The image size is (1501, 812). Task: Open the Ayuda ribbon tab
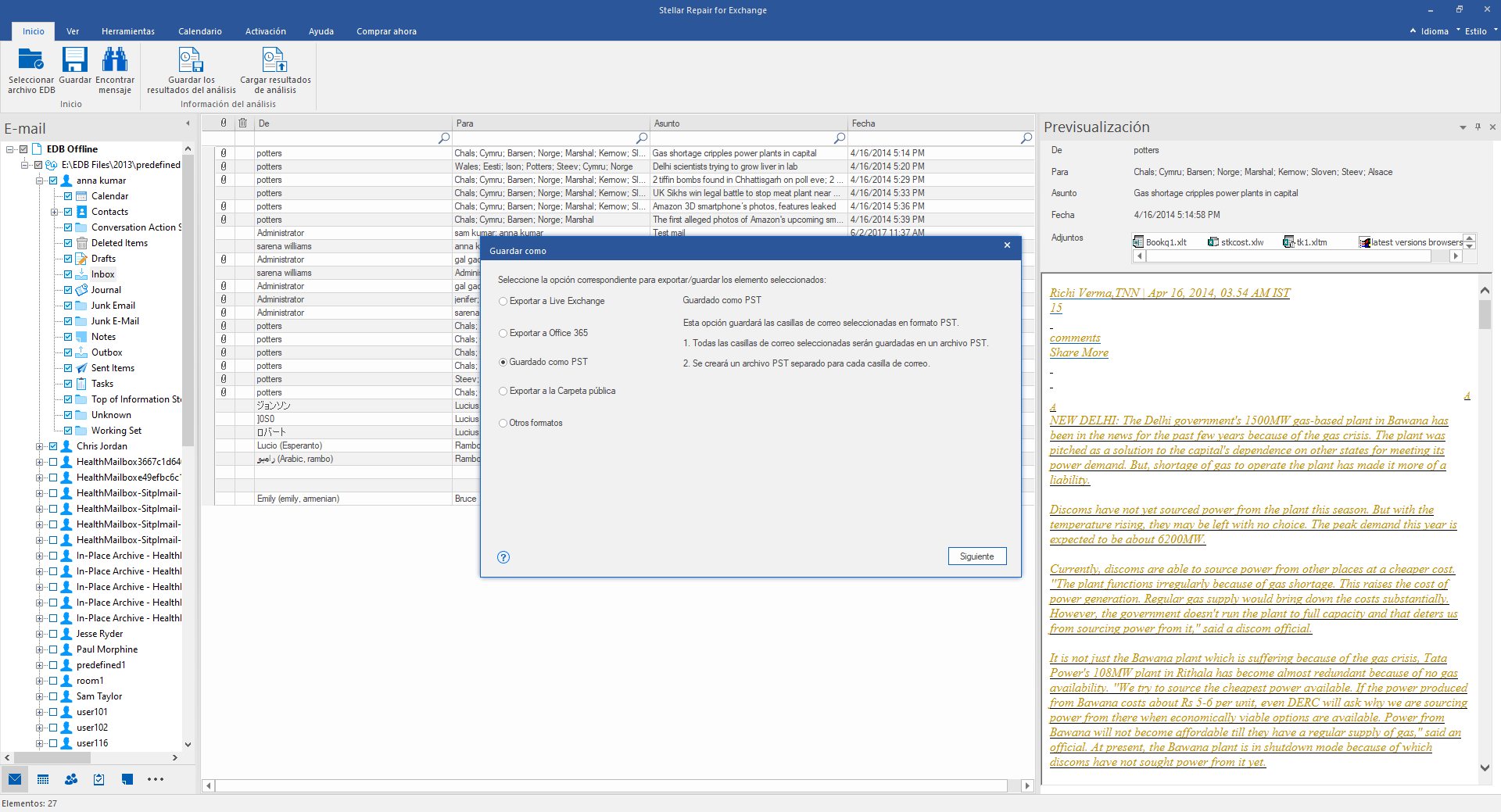pos(321,31)
